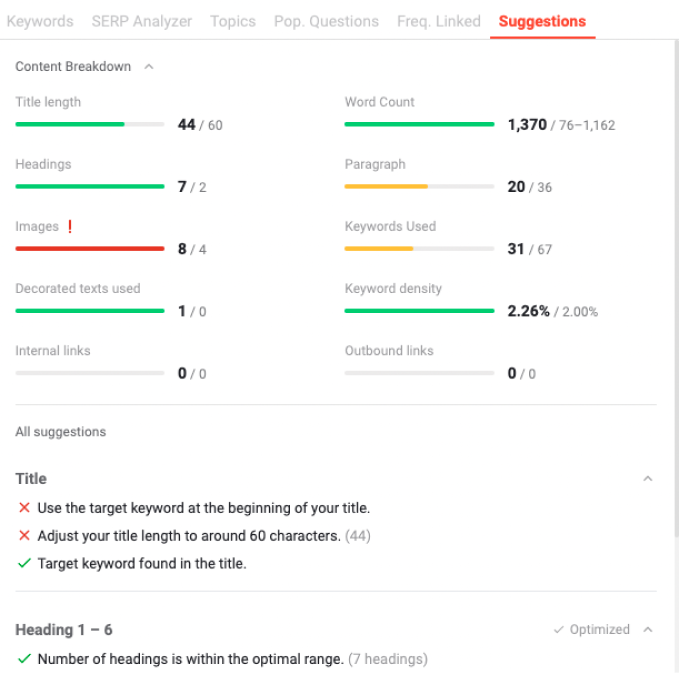The height and width of the screenshot is (673, 679).
Task: Click the red X by target keyword suggestion
Action: tap(24, 508)
